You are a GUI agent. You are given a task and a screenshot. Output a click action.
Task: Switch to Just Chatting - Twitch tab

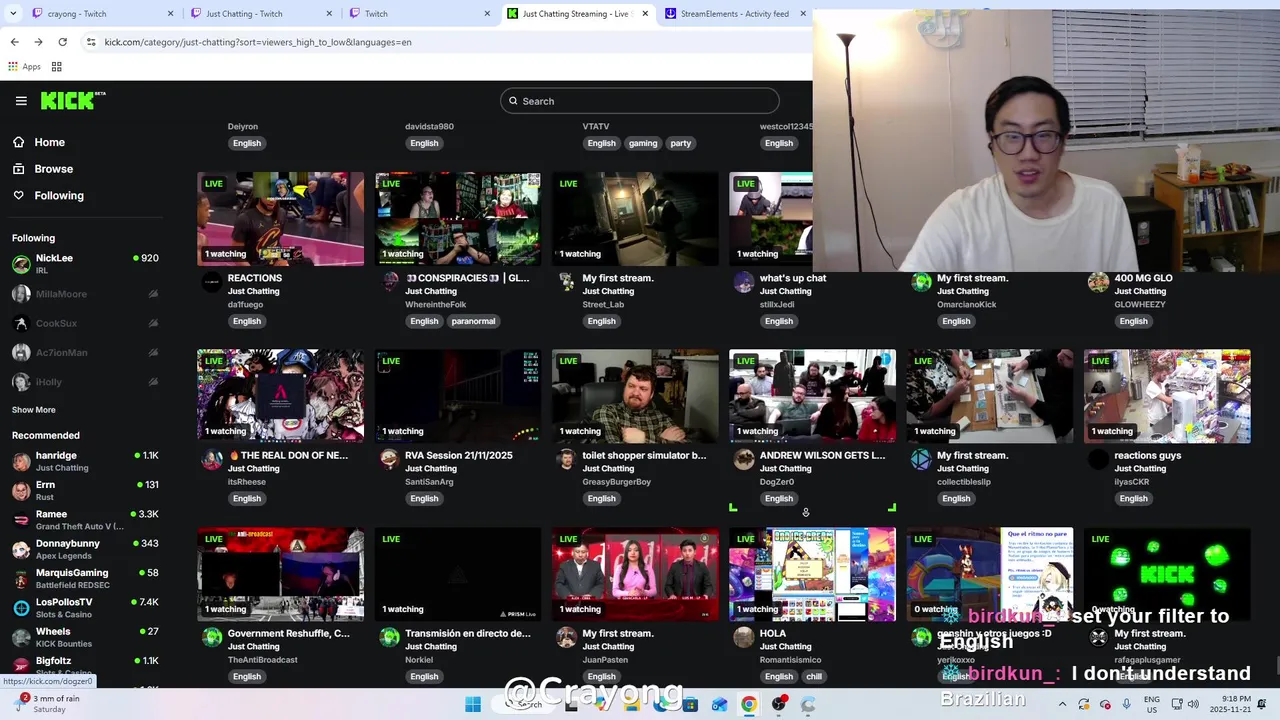pos(258,14)
